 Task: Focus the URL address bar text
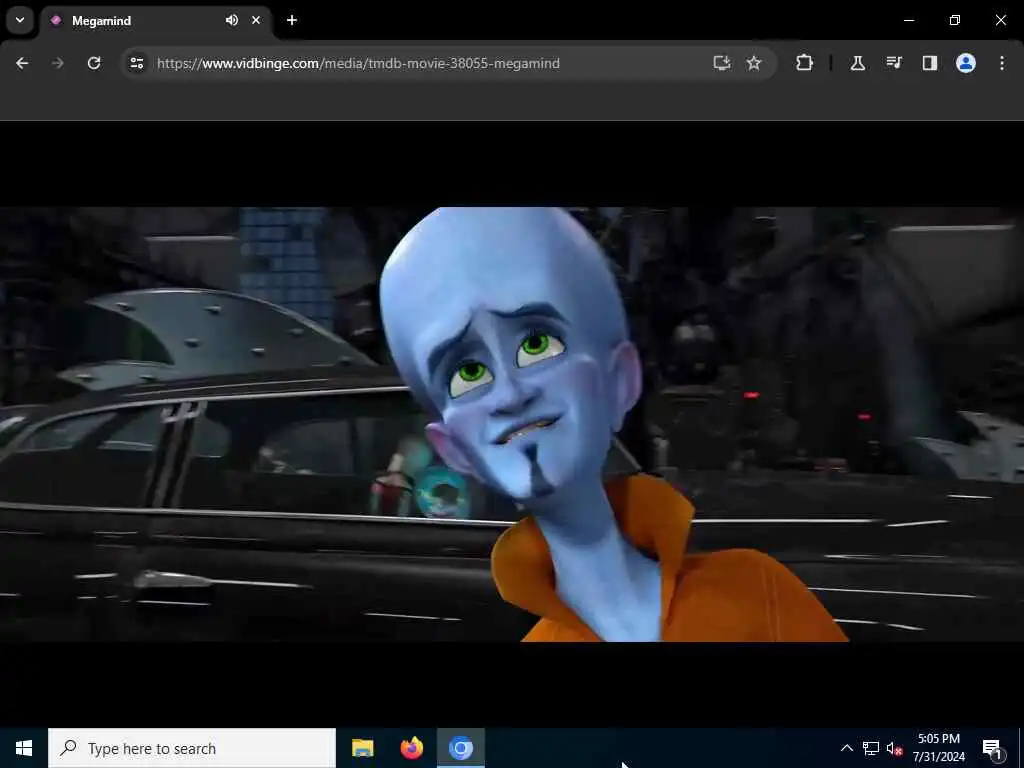(x=358, y=63)
